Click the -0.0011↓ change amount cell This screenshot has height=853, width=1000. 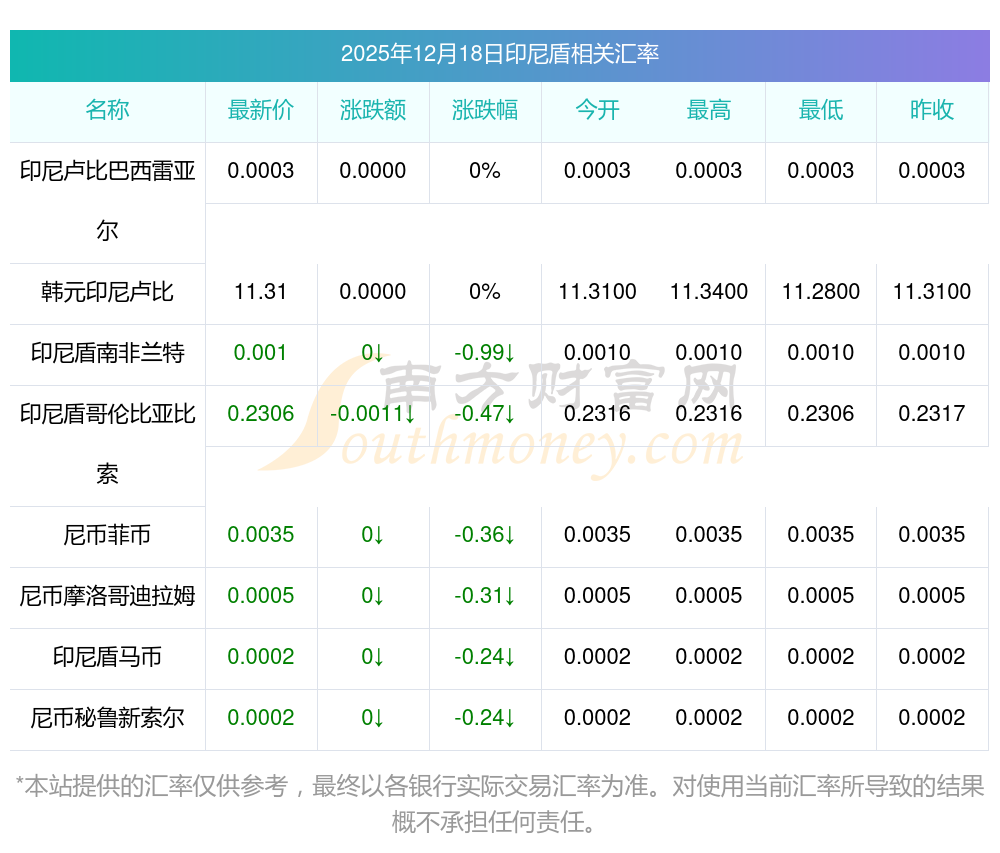tap(373, 414)
